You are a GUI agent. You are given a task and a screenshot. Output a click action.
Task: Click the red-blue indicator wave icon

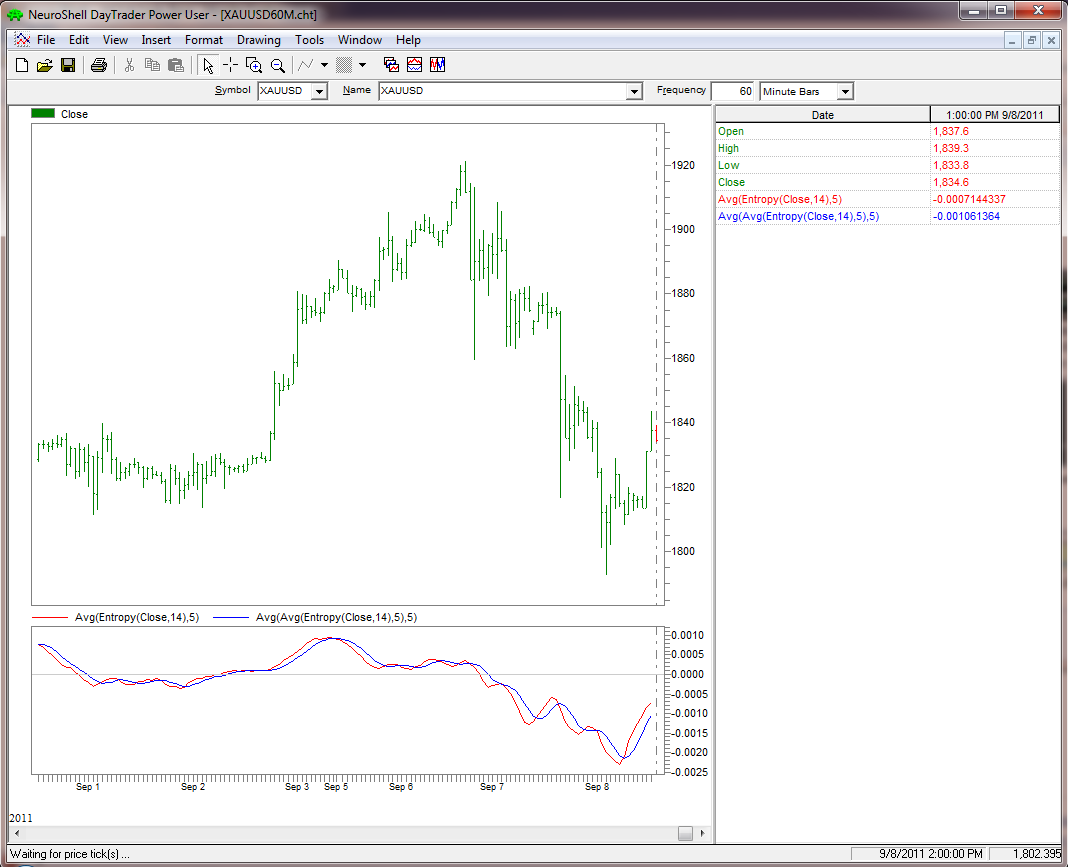pos(414,65)
